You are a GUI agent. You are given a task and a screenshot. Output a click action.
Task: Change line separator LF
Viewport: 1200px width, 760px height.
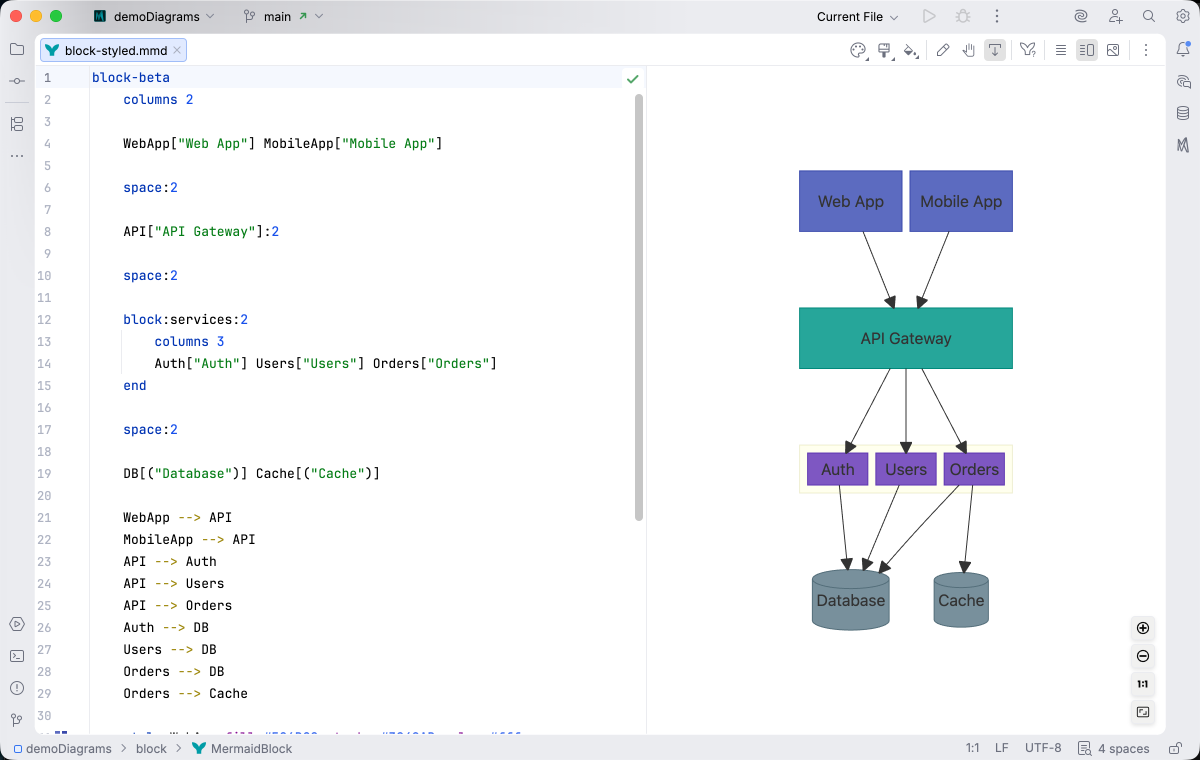pos(1002,748)
